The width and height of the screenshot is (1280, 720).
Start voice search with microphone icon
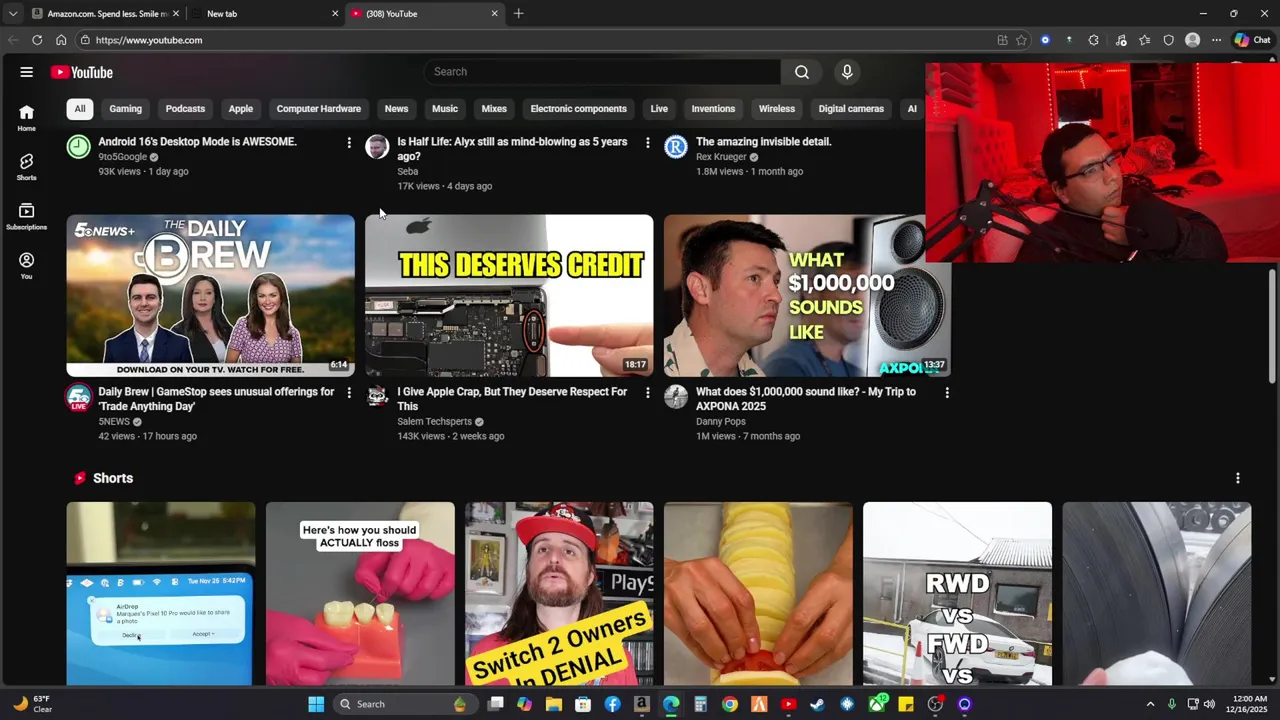847,72
